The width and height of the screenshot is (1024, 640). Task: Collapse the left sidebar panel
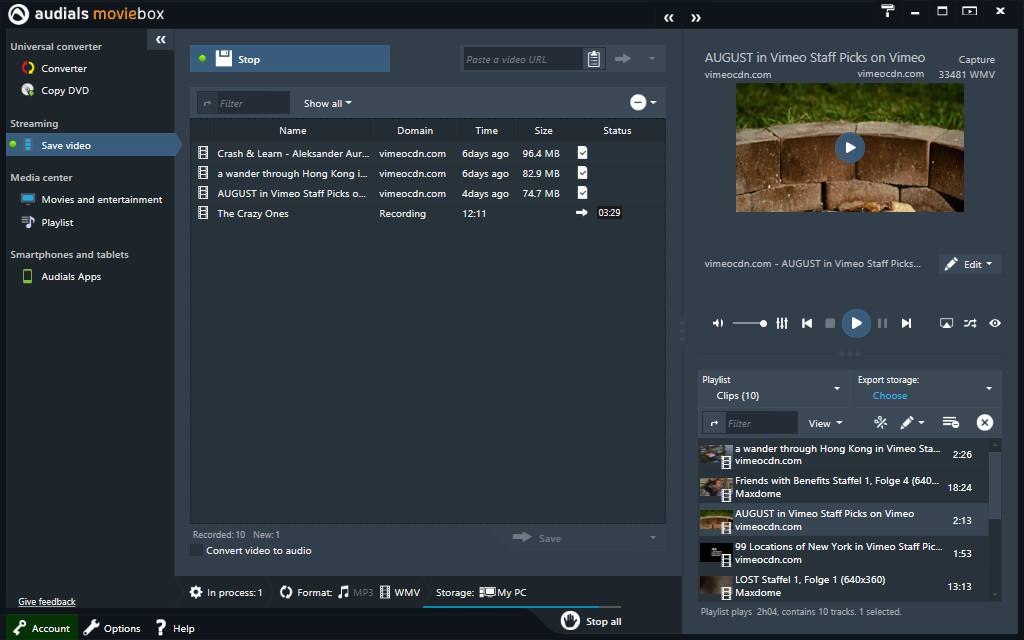point(160,39)
